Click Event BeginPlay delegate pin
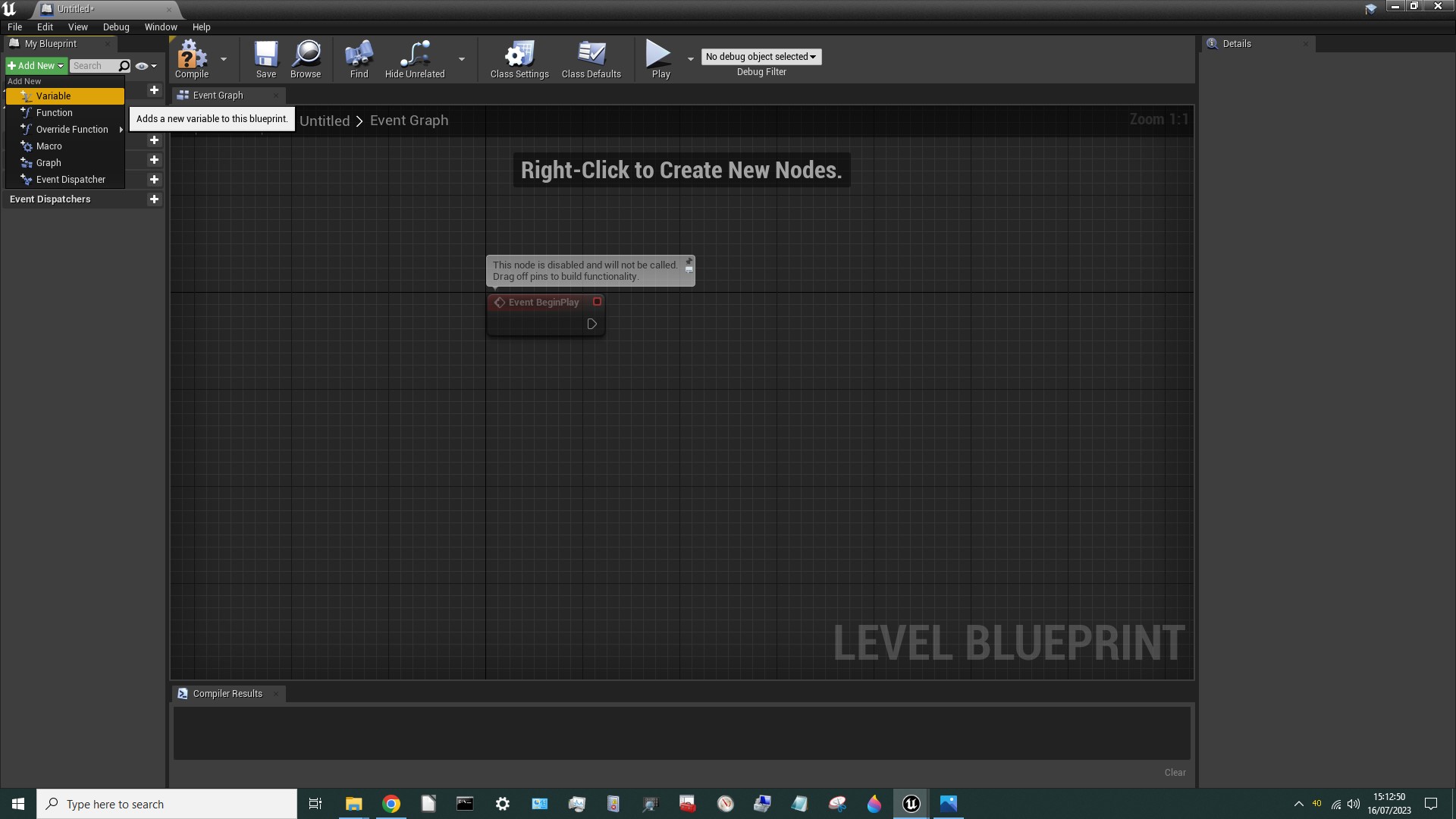 [597, 302]
